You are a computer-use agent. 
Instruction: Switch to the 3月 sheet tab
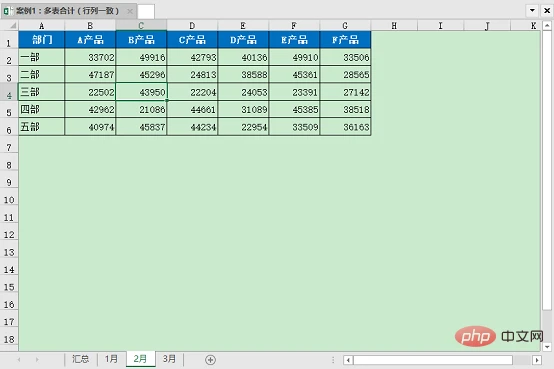coord(169,359)
